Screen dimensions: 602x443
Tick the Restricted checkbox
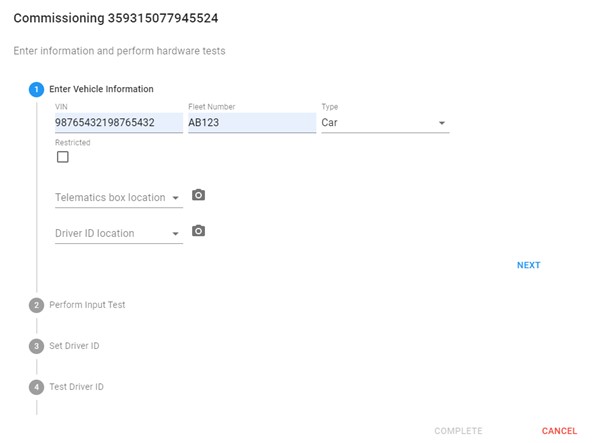(62, 157)
